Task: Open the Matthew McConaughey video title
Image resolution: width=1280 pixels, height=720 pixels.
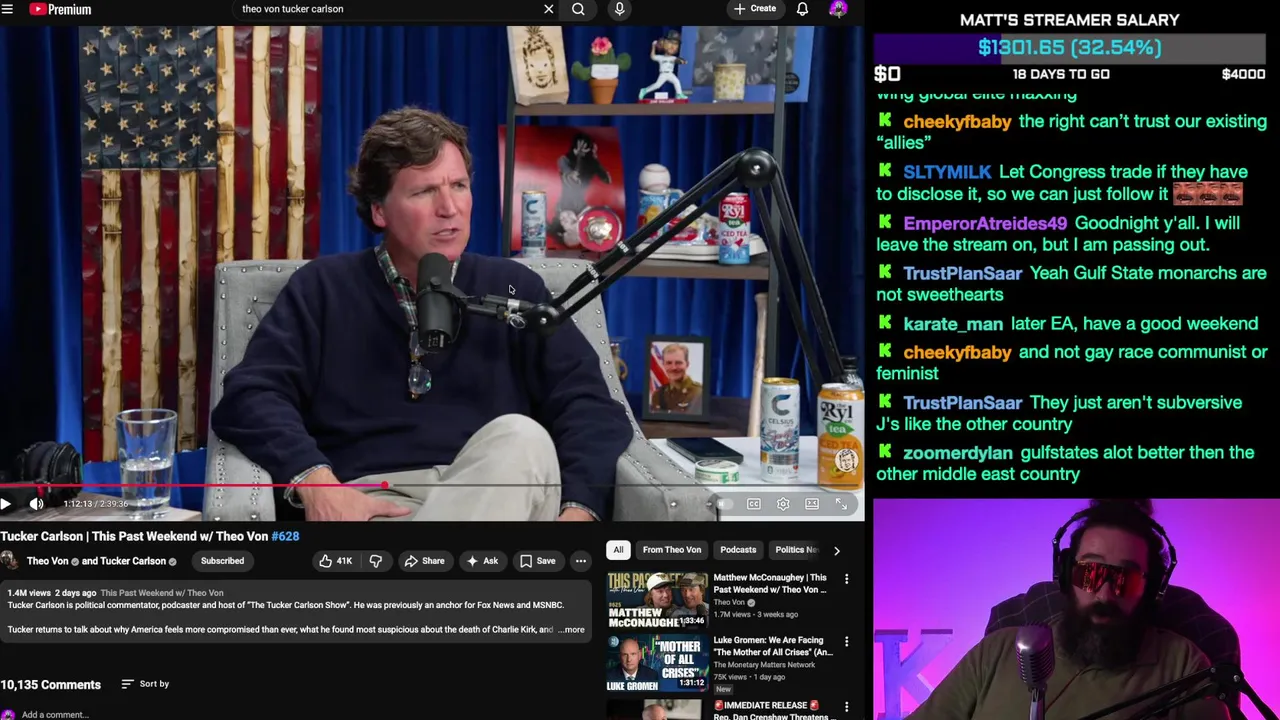Action: pos(770,583)
